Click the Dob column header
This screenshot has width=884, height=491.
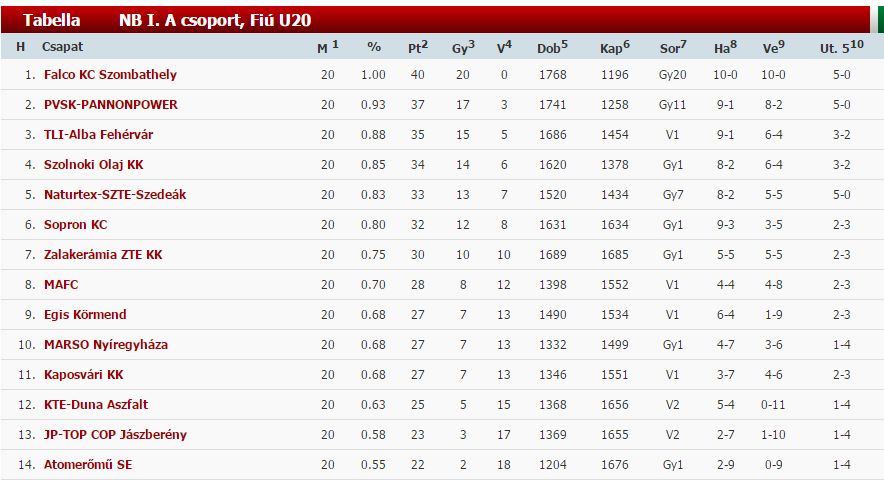tap(552, 47)
